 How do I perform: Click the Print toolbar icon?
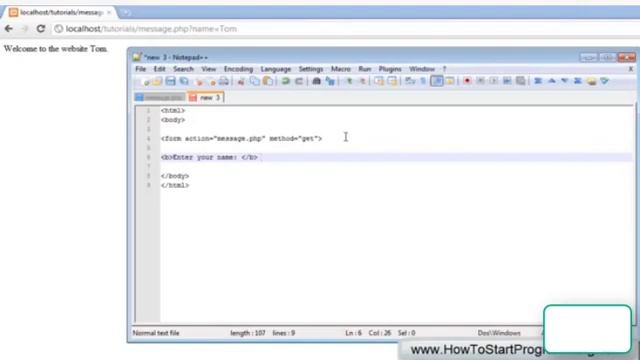pyautogui.click(x=224, y=81)
